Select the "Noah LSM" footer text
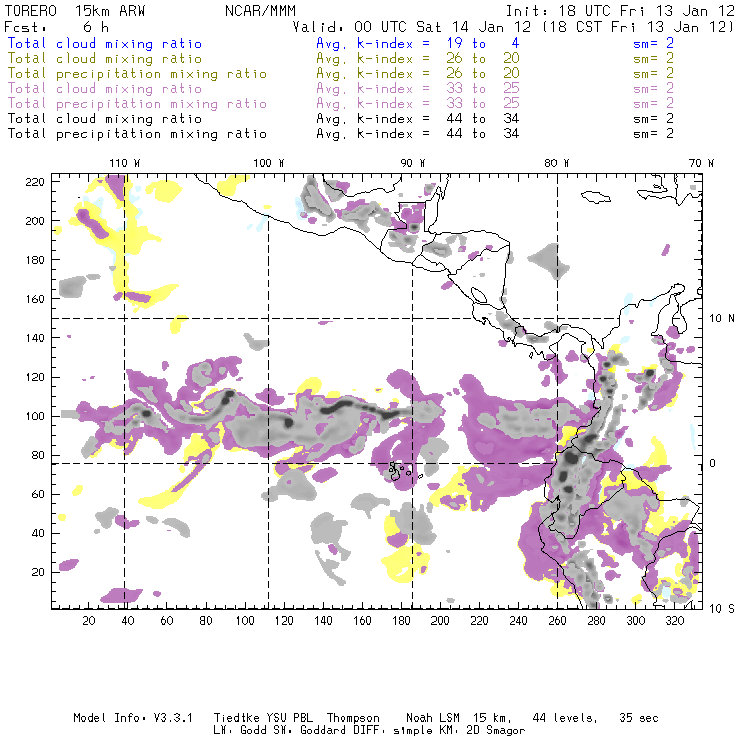The width and height of the screenshot is (740, 740). (x=433, y=718)
